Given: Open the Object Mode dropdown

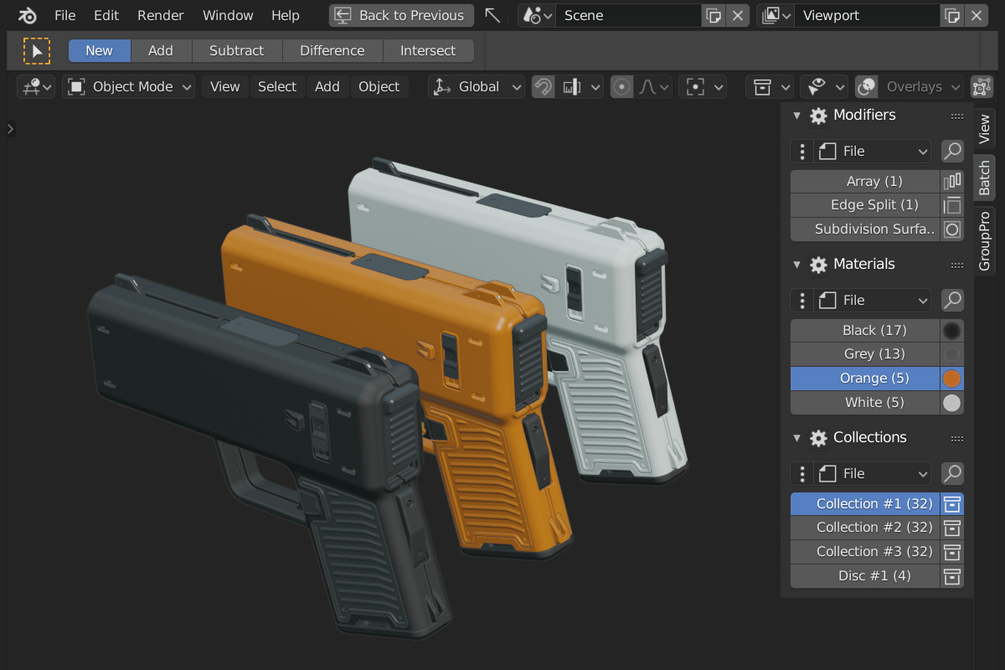Looking at the screenshot, I should pyautogui.click(x=128, y=87).
